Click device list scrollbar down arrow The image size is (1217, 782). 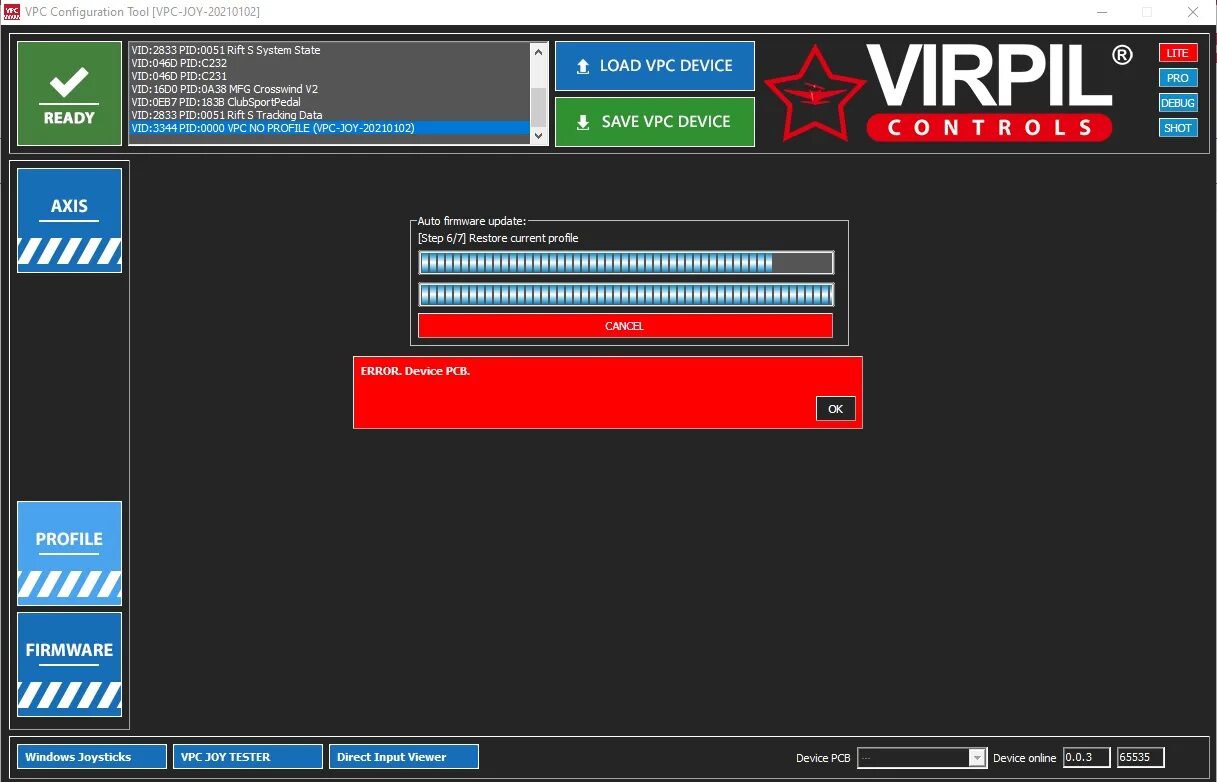tap(539, 135)
